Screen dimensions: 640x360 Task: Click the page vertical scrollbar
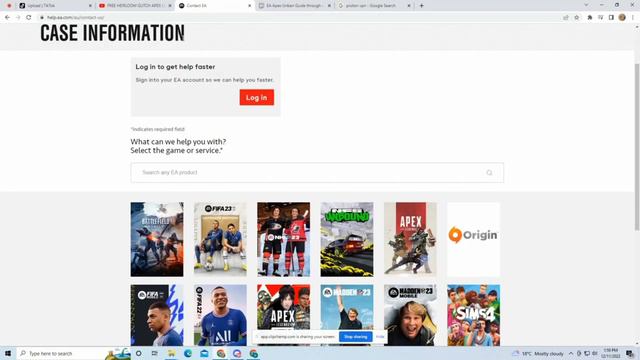point(637,147)
